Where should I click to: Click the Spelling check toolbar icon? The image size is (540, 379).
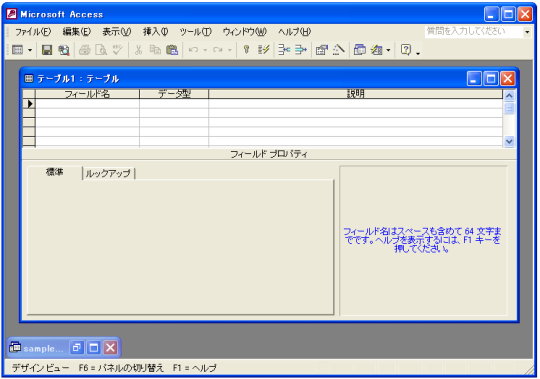117,50
